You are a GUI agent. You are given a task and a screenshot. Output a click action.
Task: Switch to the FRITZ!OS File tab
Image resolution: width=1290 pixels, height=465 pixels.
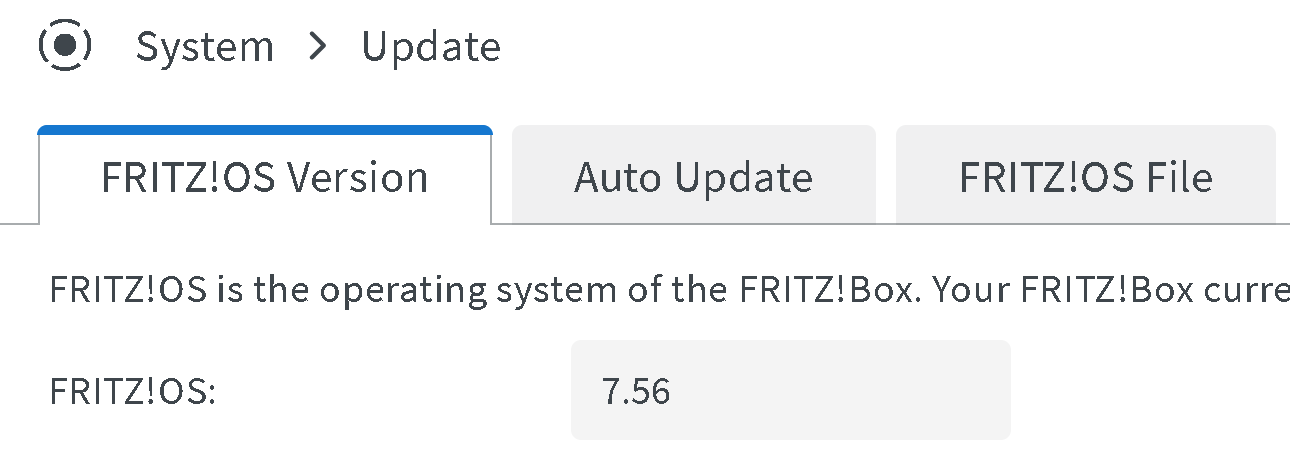[1086, 177]
